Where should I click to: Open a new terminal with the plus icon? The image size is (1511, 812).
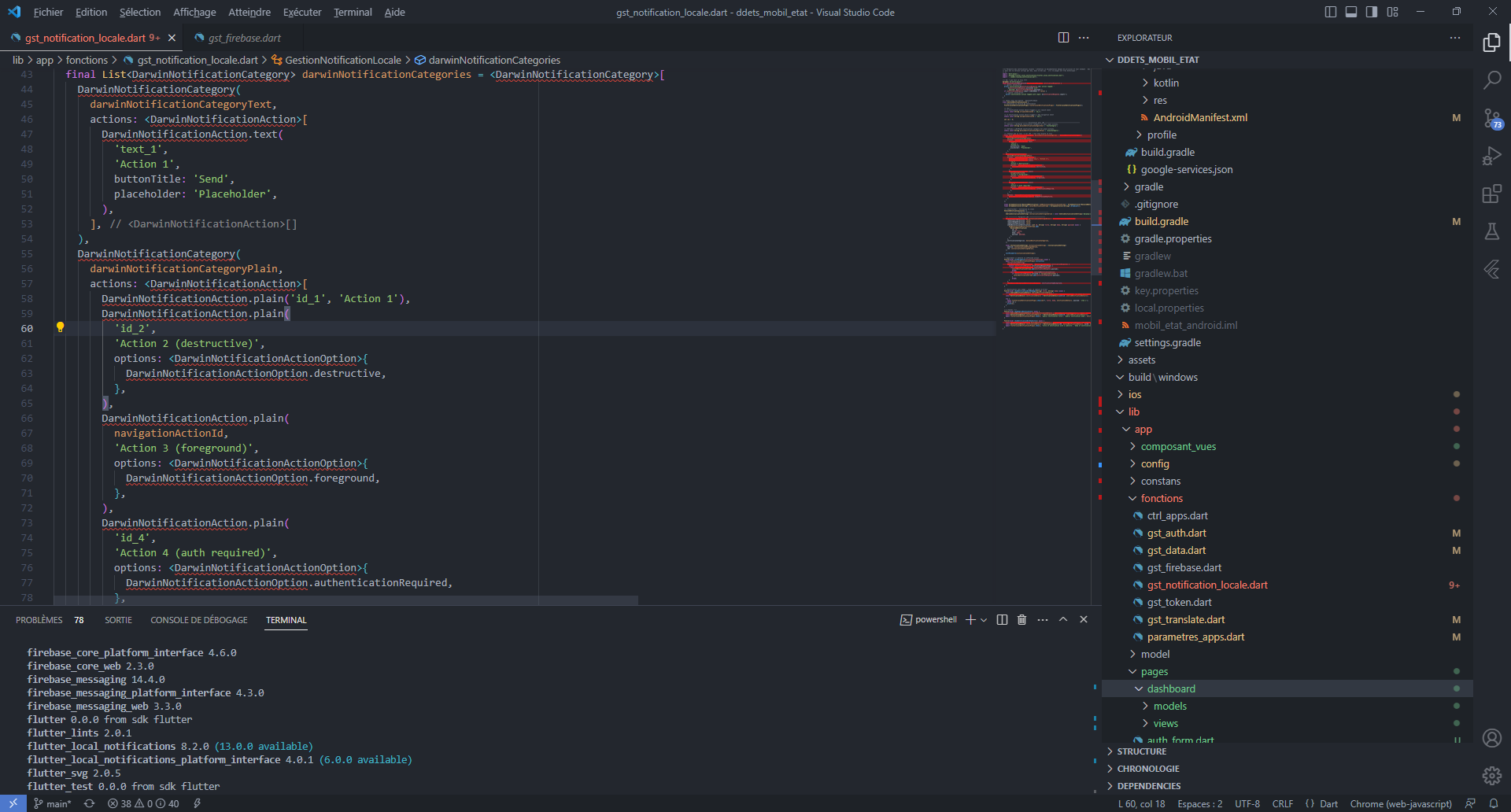(970, 619)
